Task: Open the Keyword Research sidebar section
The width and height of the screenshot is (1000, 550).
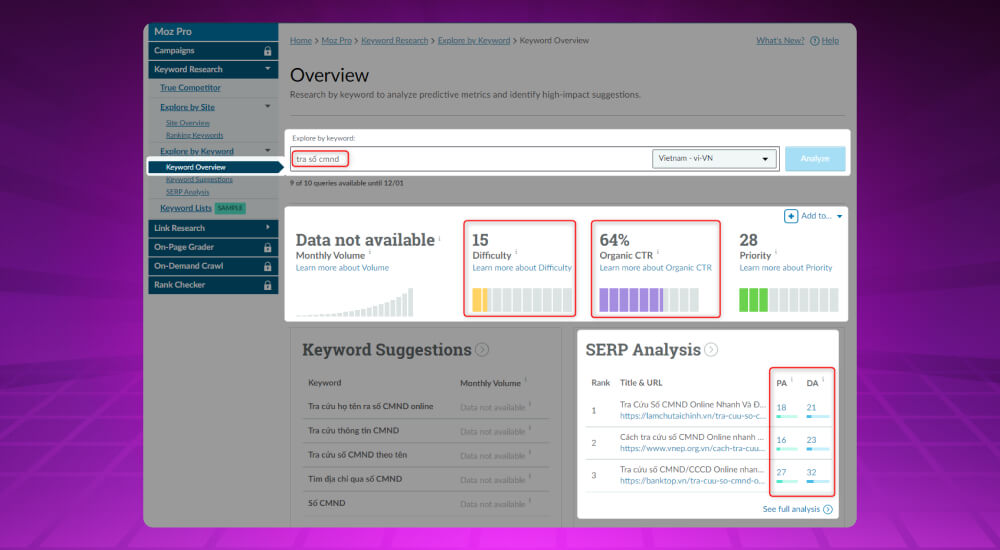Action: coord(213,69)
